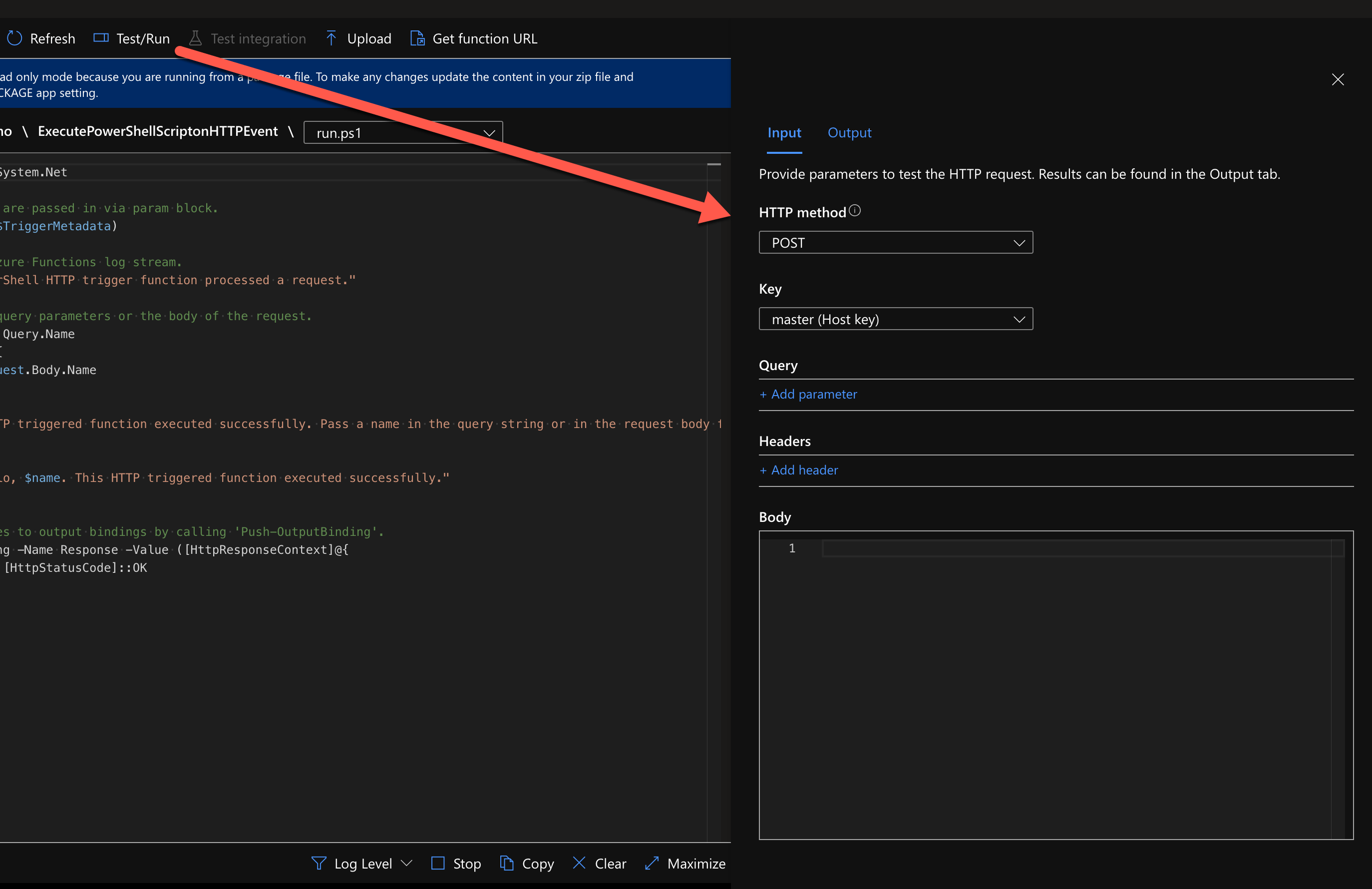Image resolution: width=1372 pixels, height=889 pixels.
Task: Expand the Log Level chevron menu
Action: pos(406,863)
